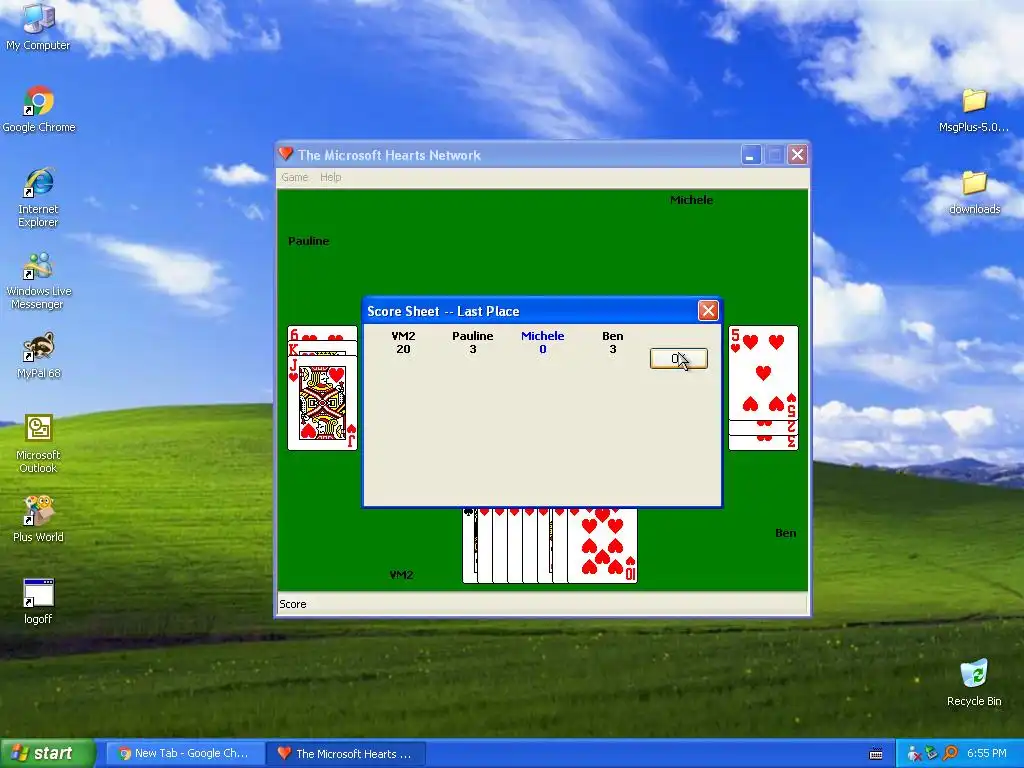Image resolution: width=1024 pixels, height=768 pixels.
Task: Click the keyboard icon in taskbar
Action: pos(876,754)
